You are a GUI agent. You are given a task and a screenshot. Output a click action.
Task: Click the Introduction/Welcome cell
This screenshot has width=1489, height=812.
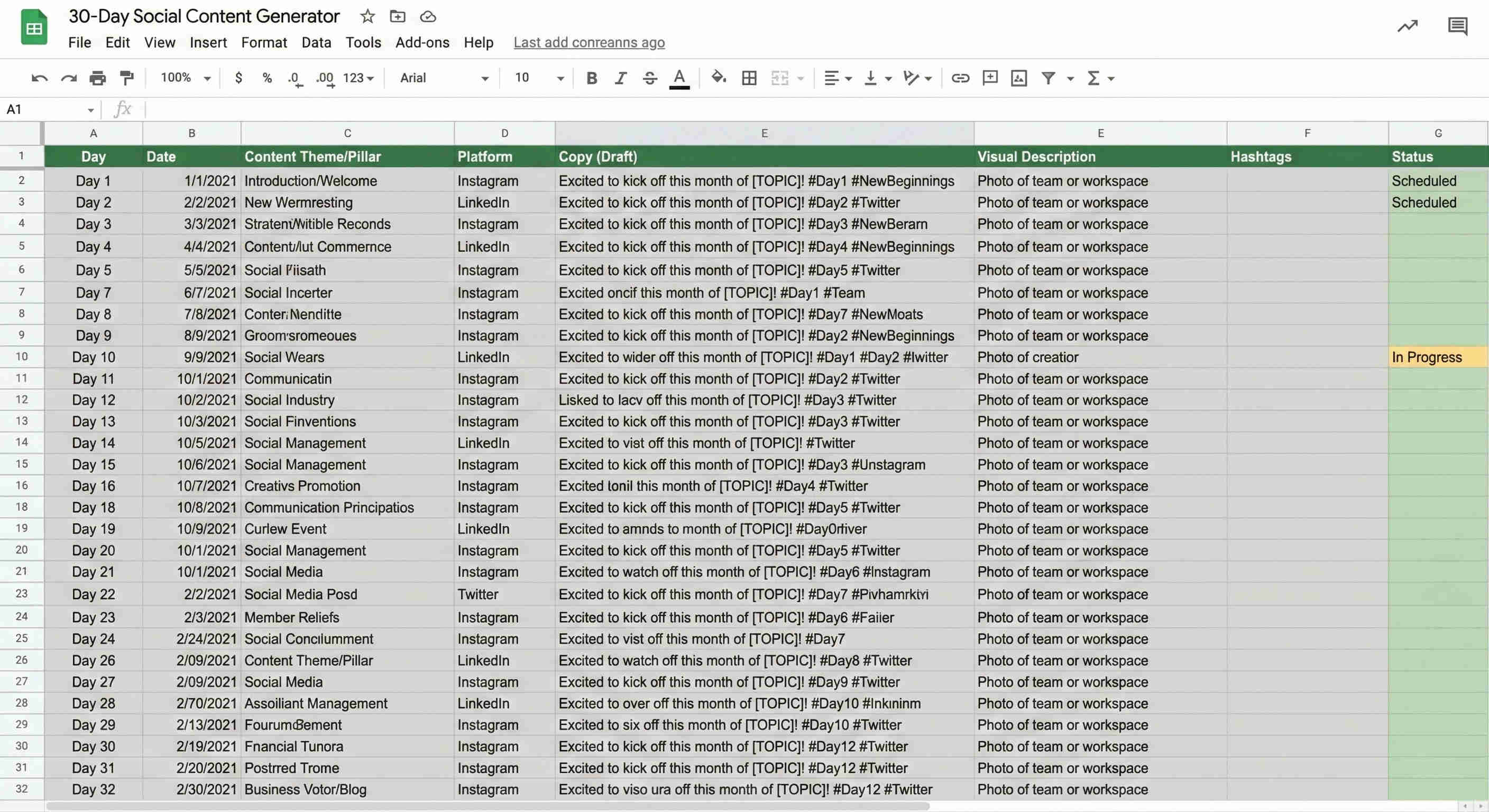coord(347,181)
